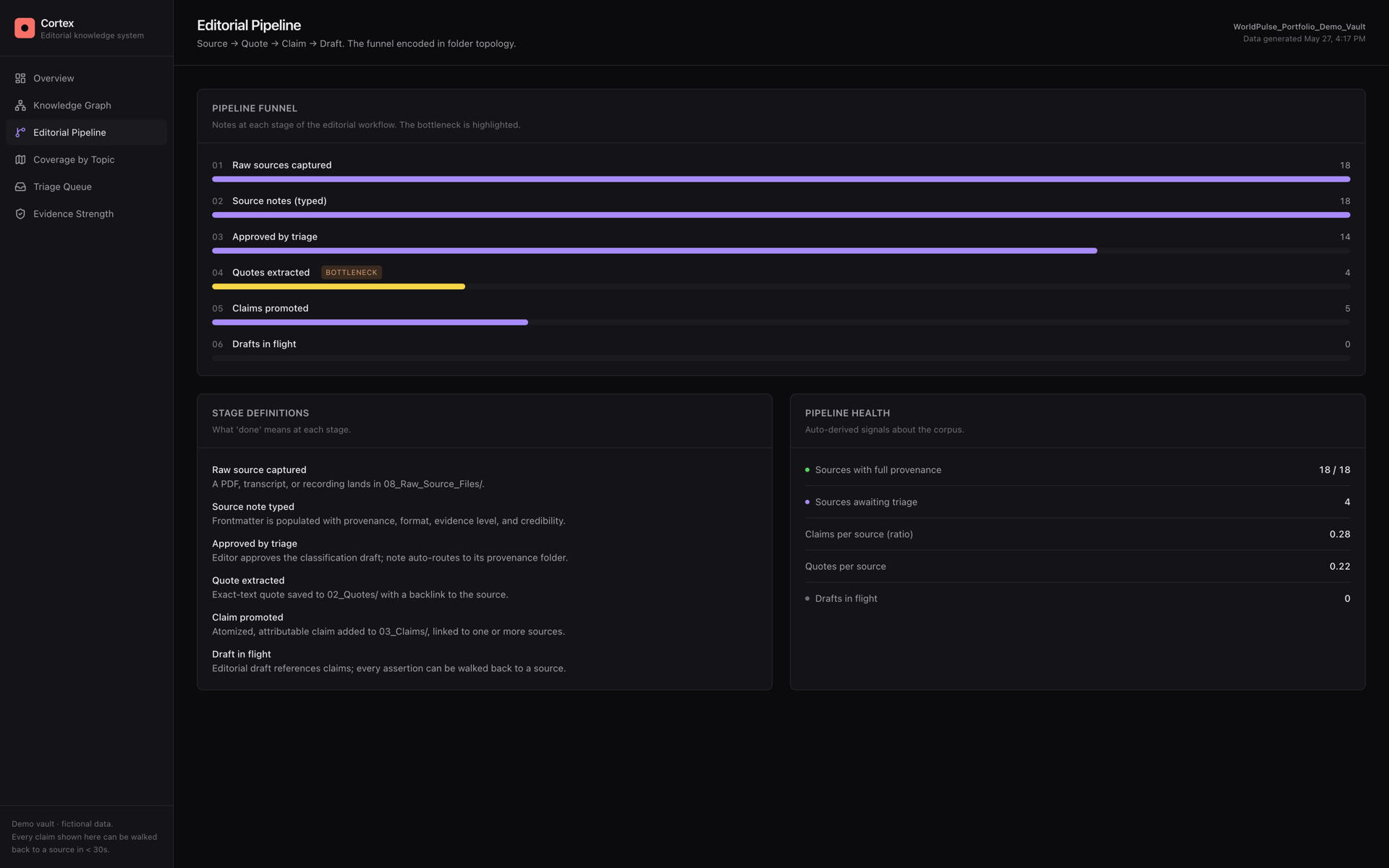Click the count 5 for Claims promoted
1389x868 pixels.
[1347, 309]
